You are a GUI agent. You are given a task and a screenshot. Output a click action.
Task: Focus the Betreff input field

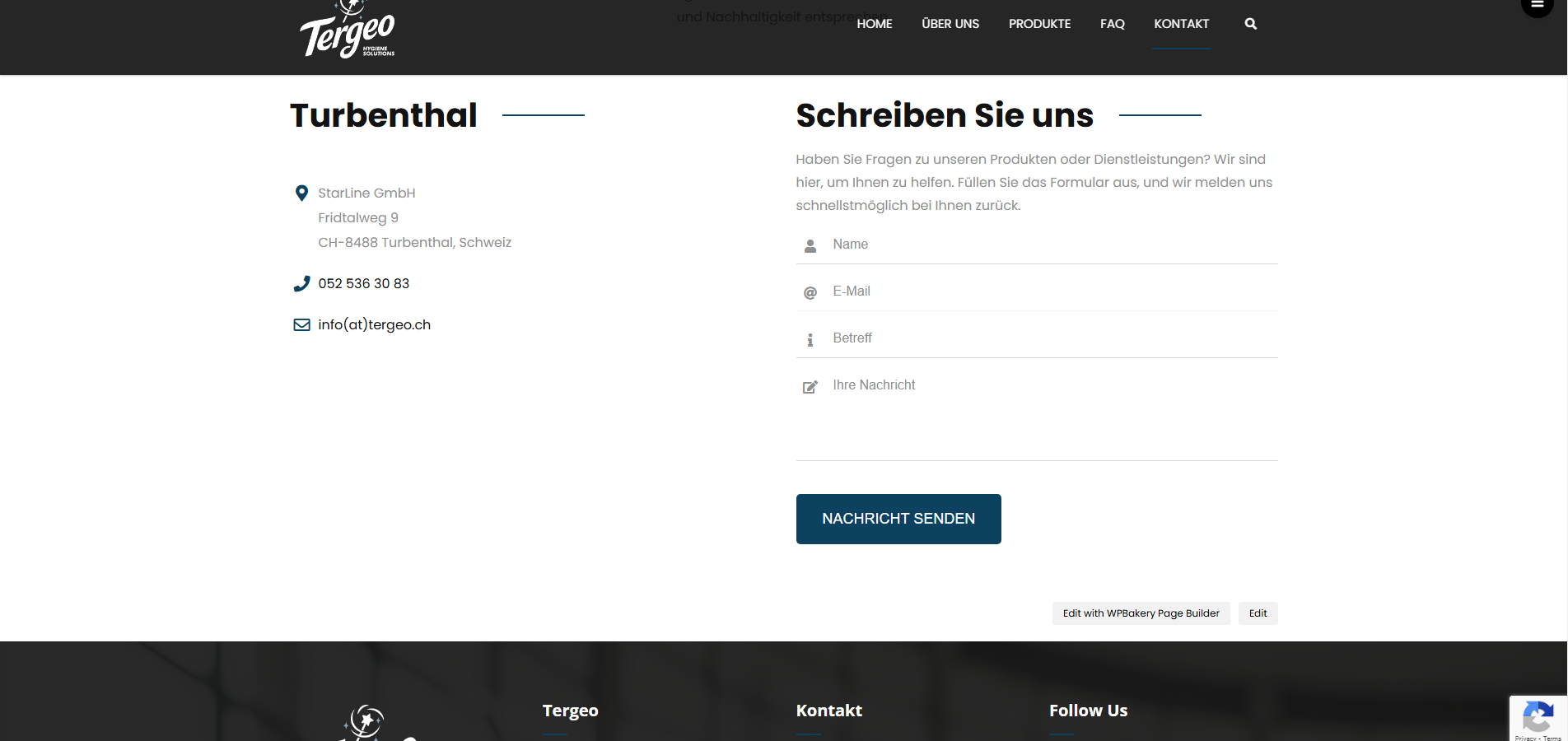[1037, 338]
